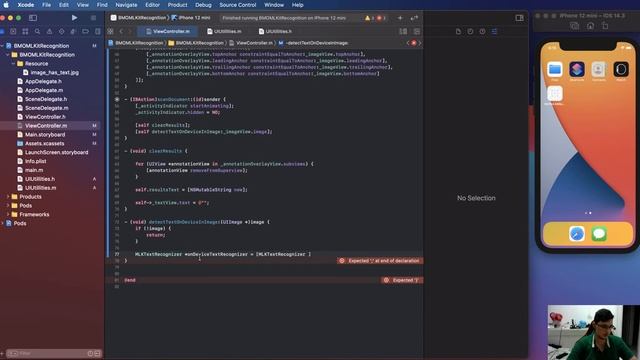Open Messages in the simulator dock
Image resolution: width=640 pixels, height=360 pixels.
(x=599, y=234)
